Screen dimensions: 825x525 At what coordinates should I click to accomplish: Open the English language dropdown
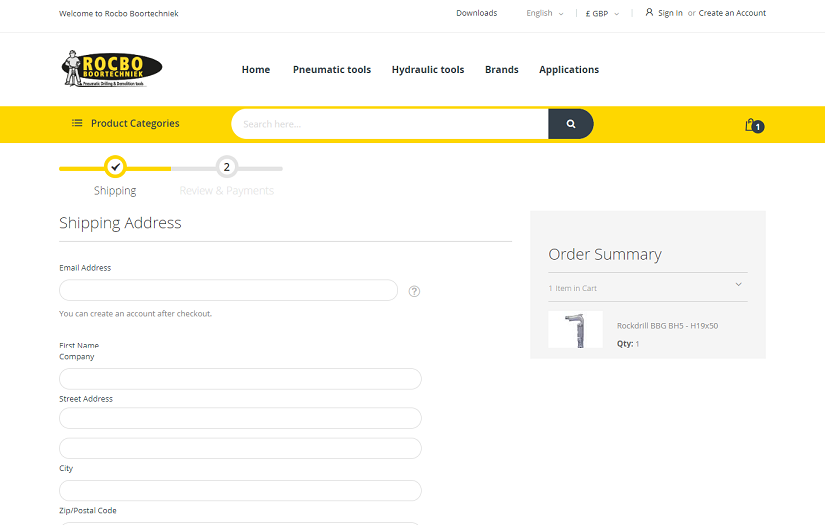(545, 13)
